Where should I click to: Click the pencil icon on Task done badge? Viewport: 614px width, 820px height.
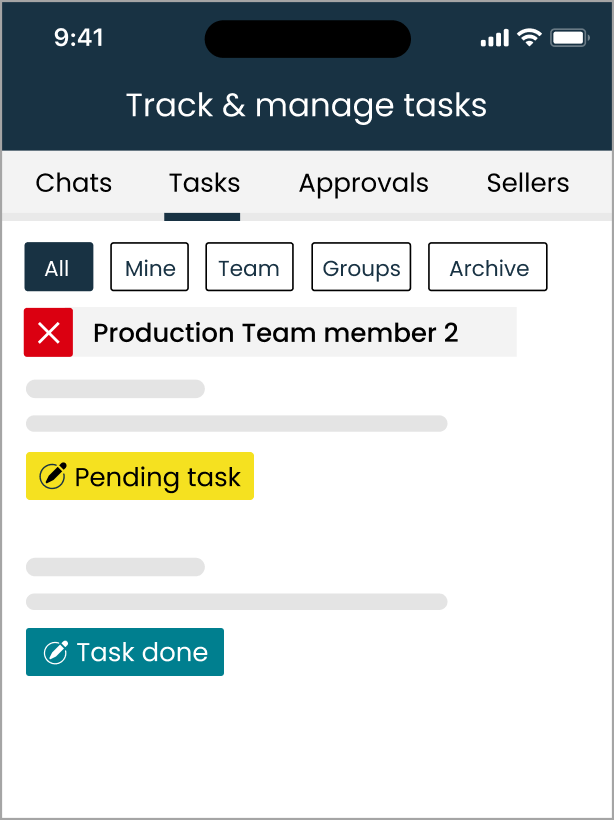56,652
